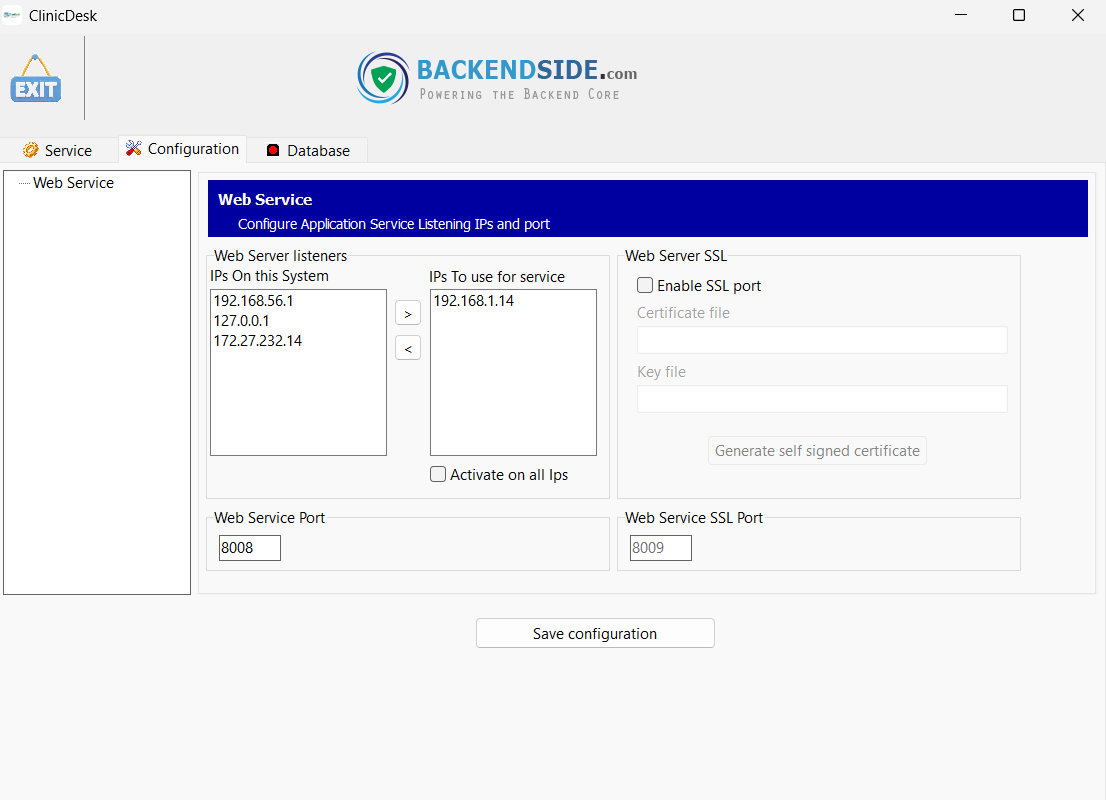
Task: Click the Web Service Port field
Action: tap(250, 548)
